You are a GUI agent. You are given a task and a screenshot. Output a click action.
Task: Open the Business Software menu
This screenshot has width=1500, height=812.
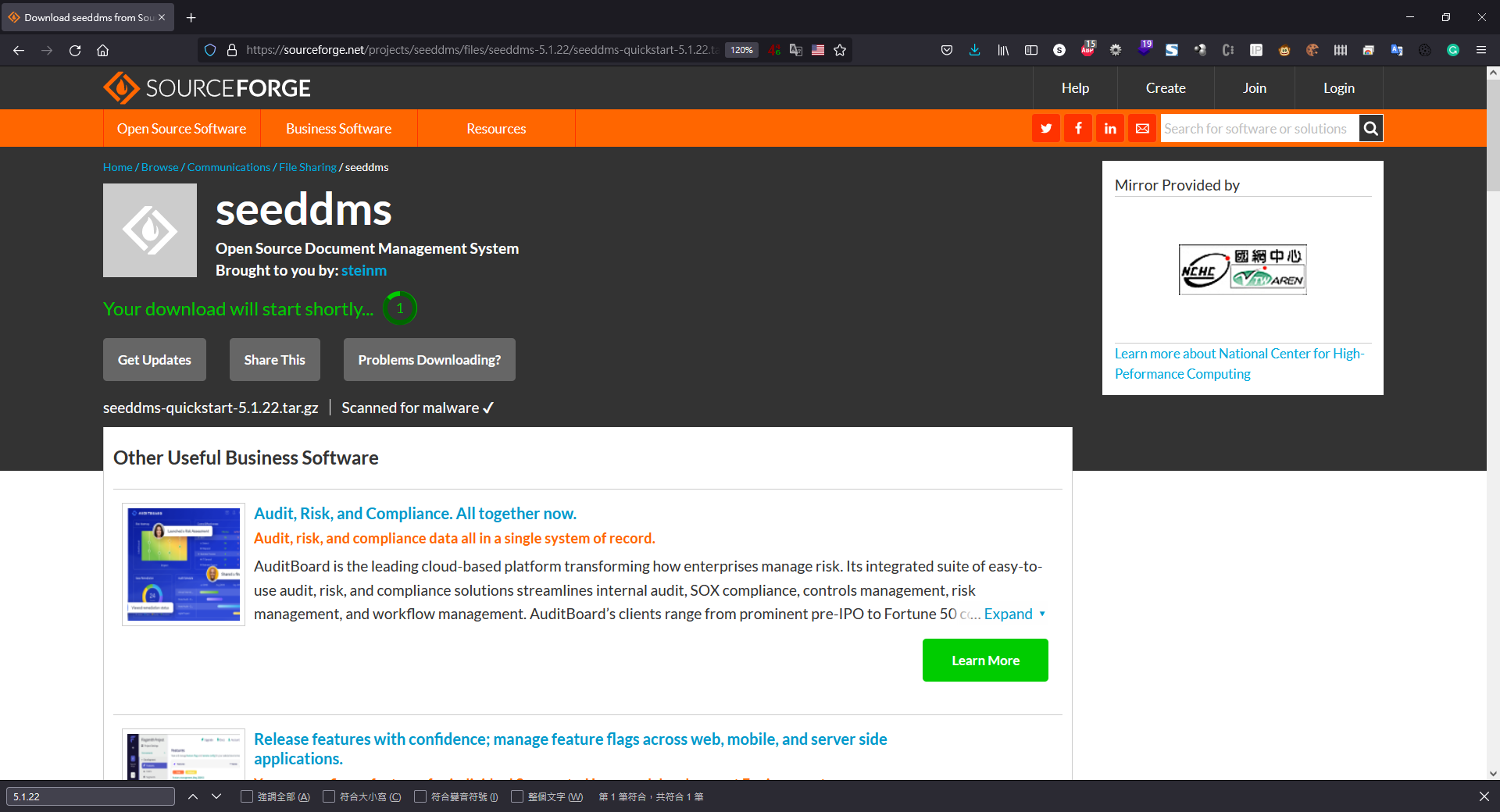pos(338,129)
